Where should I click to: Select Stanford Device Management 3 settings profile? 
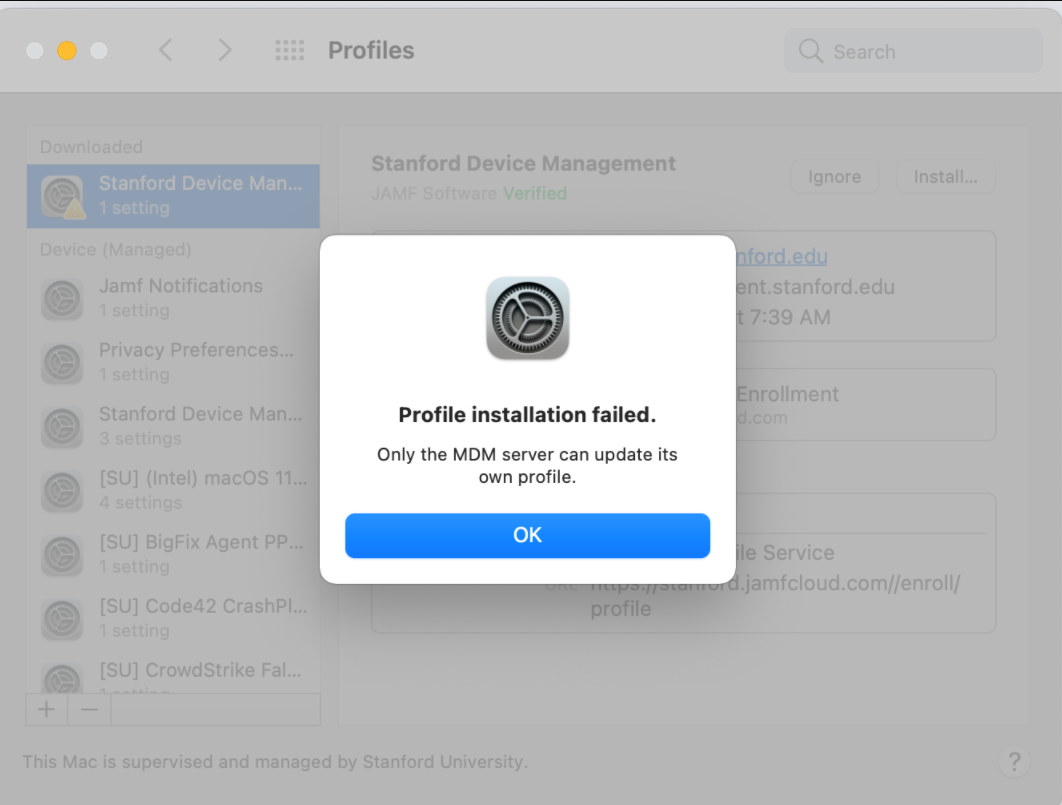pyautogui.click(x=173, y=426)
